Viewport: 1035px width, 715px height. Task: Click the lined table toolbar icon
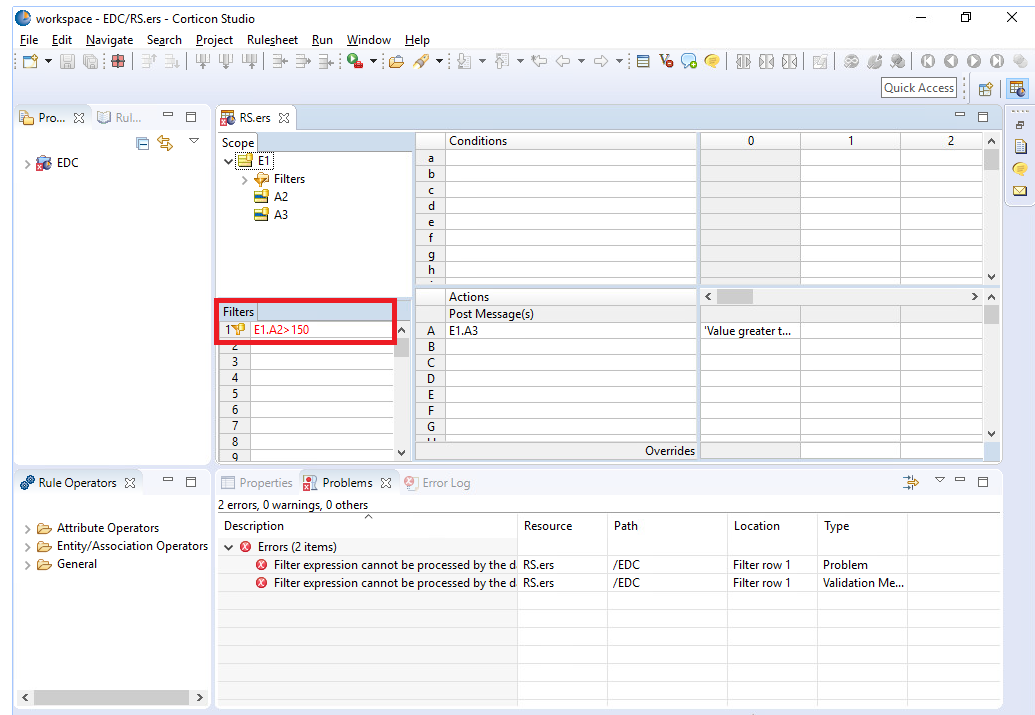click(643, 61)
